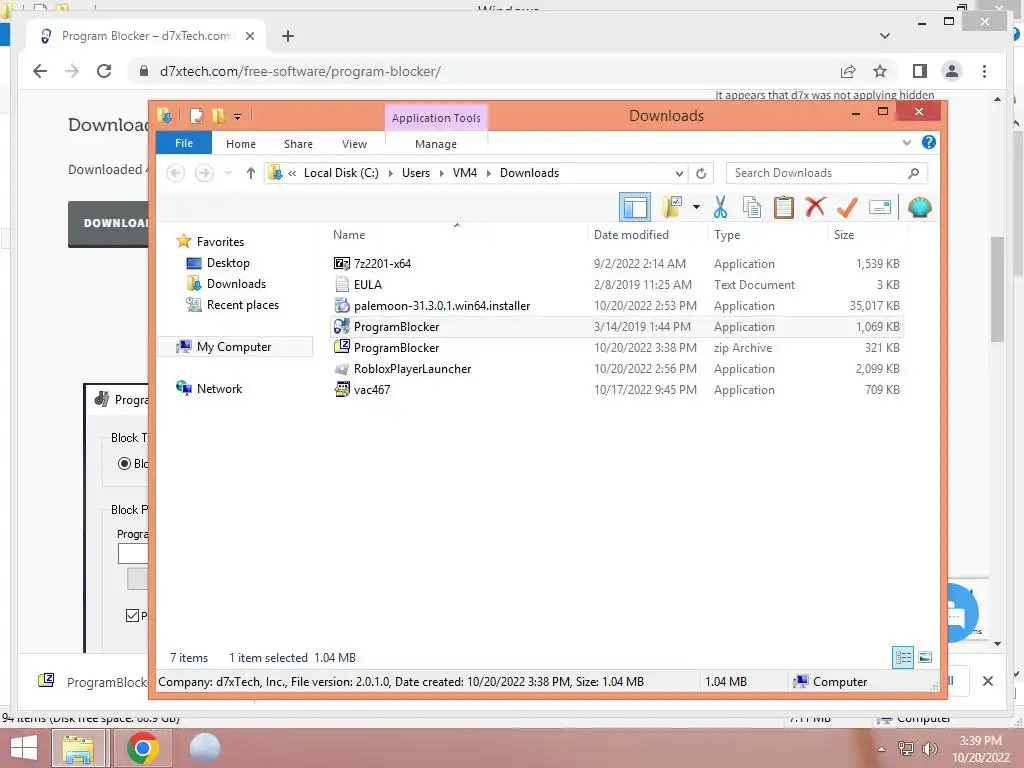The width and height of the screenshot is (1024, 768).
Task: Open Chrome from the Windows taskbar
Action: pyautogui.click(x=142, y=748)
